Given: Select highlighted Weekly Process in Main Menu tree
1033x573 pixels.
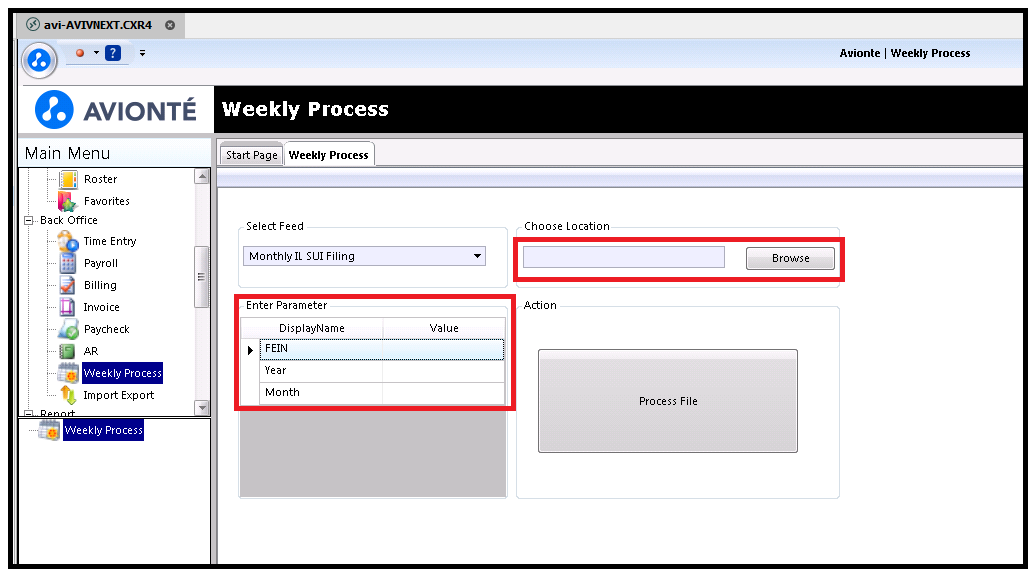Looking at the screenshot, I should 123,373.
